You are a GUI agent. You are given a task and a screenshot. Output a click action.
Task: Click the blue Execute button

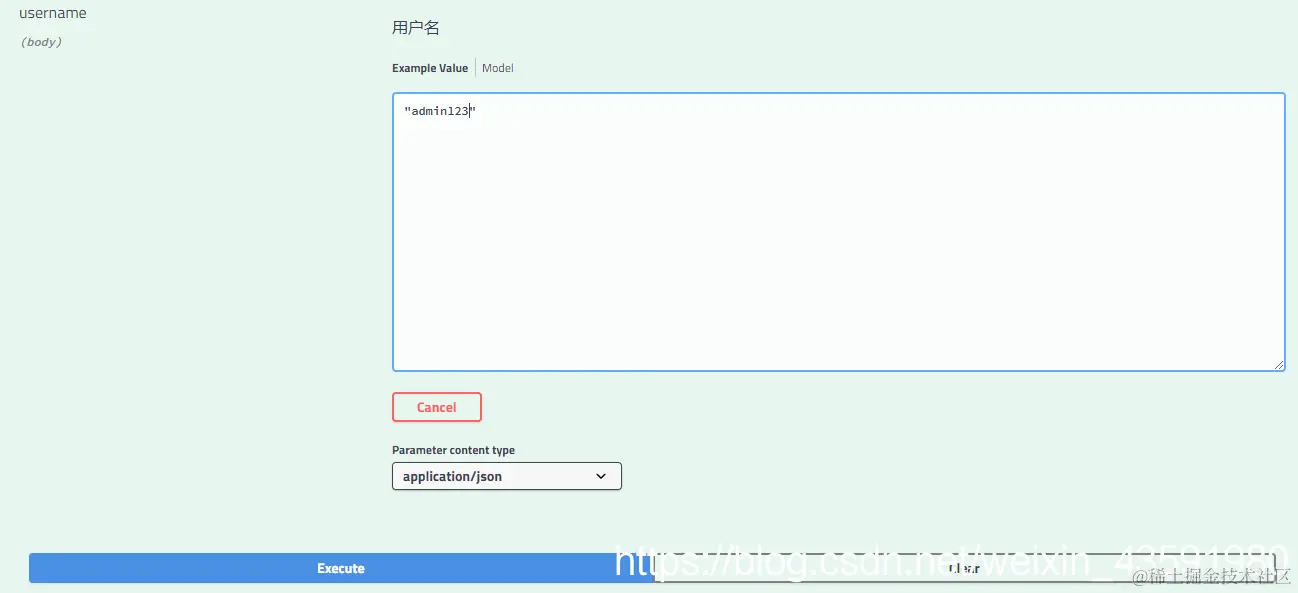point(341,568)
